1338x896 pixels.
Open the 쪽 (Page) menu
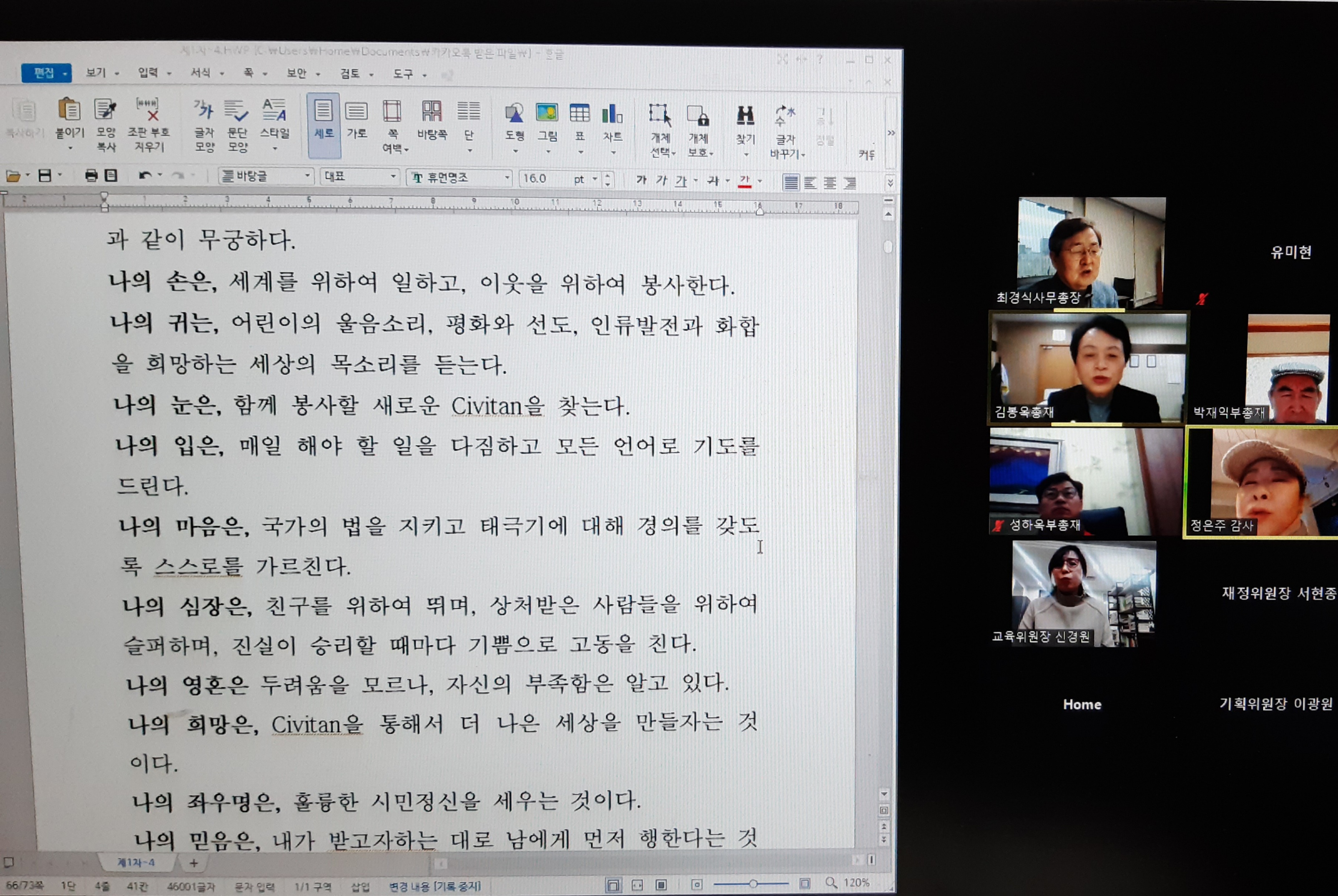[x=255, y=73]
